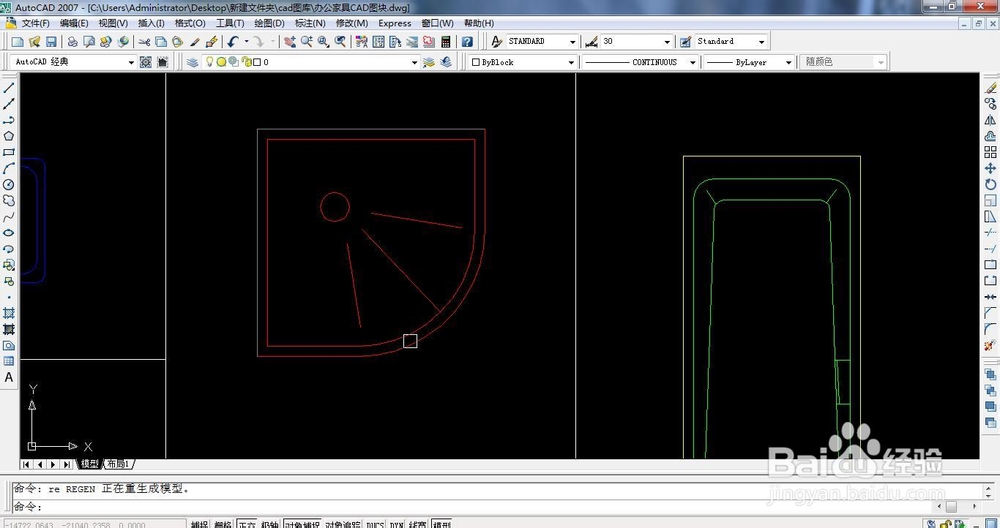Toggle 对象捕捉 object snap button
Viewport: 1000px width, 528px height.
(x=302, y=524)
